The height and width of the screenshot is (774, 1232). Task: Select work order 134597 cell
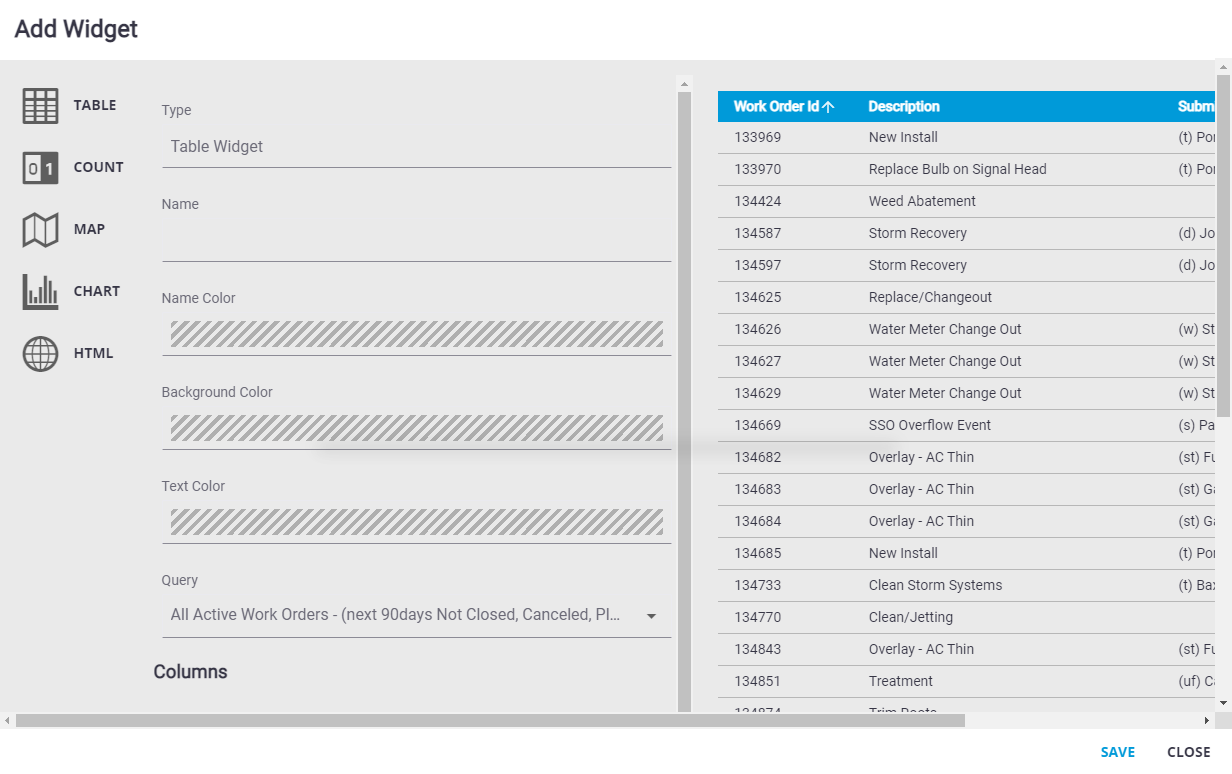click(757, 266)
